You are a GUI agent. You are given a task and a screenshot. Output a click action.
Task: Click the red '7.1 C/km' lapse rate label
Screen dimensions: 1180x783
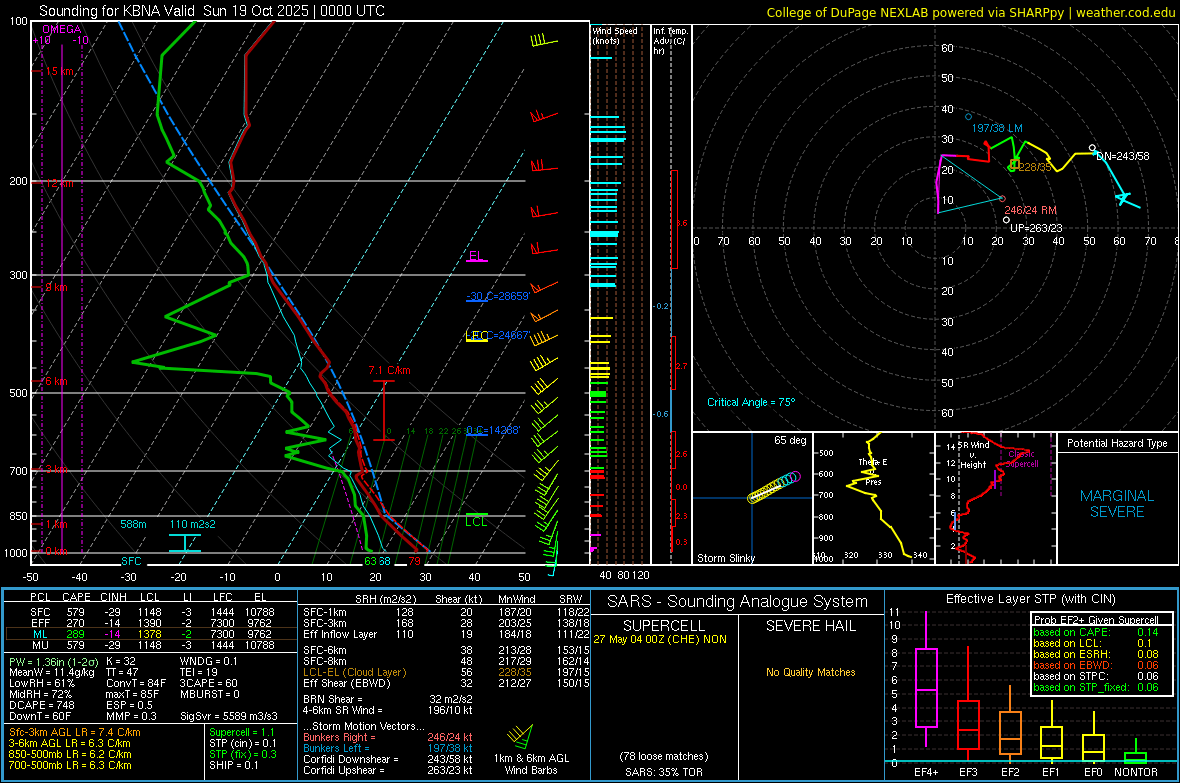[389, 370]
